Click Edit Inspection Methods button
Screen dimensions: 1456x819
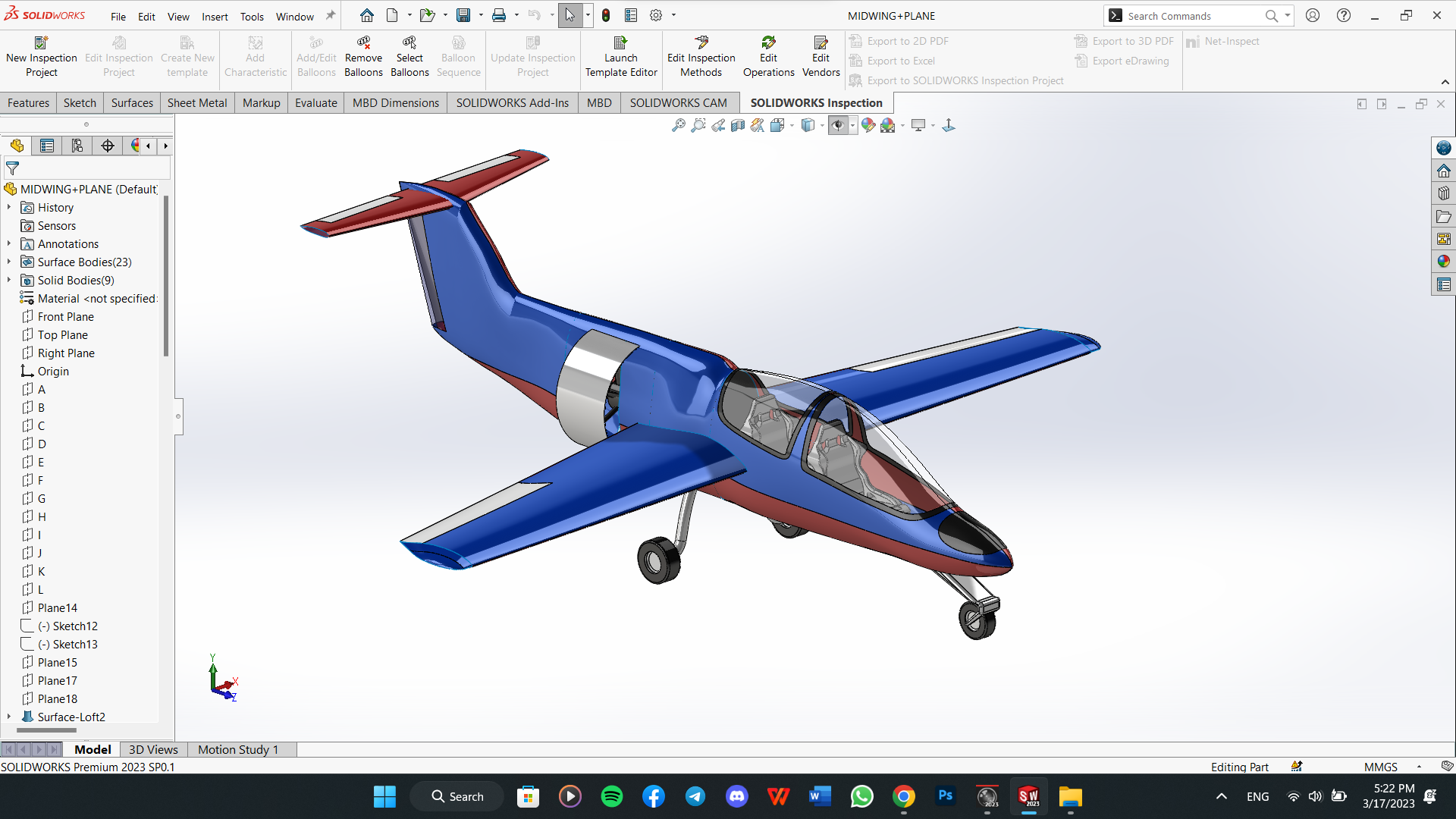(701, 57)
